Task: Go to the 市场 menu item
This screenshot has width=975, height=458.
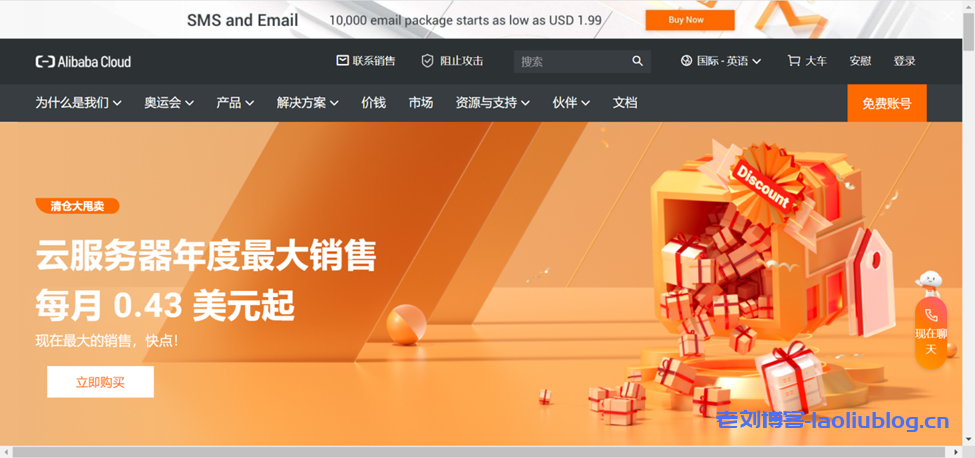Action: click(x=420, y=103)
